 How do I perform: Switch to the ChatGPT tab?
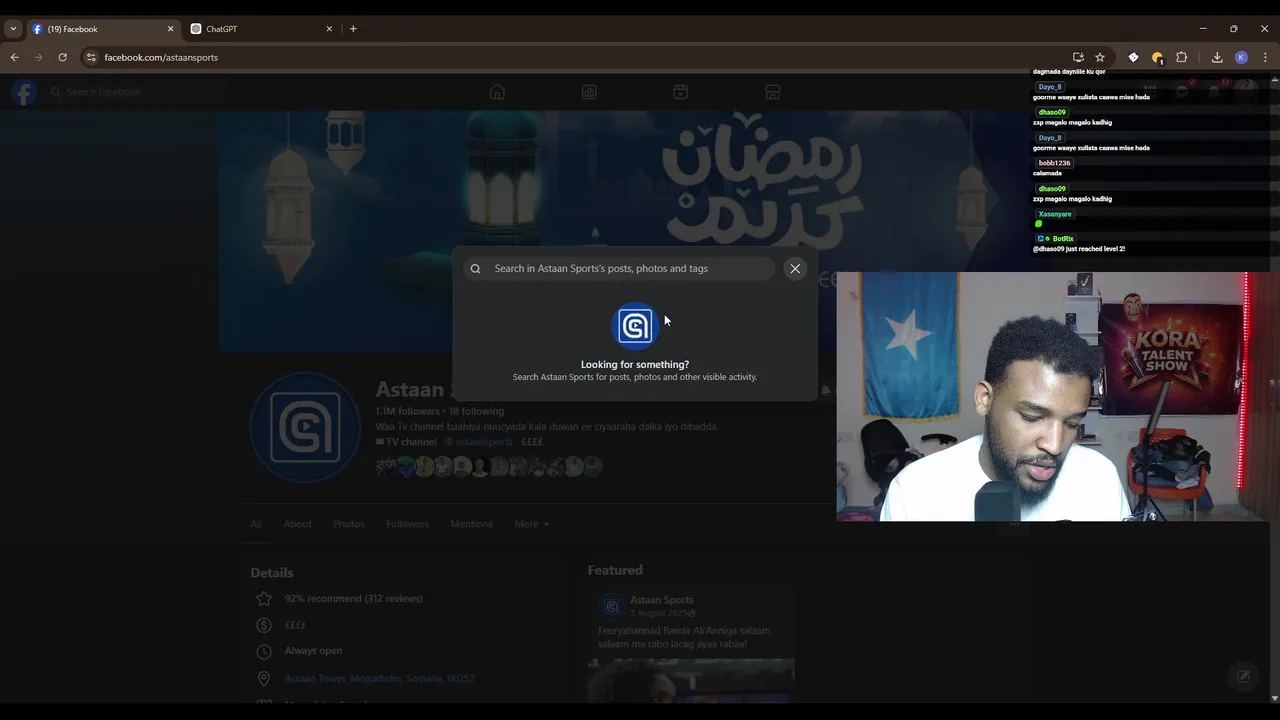coord(262,29)
